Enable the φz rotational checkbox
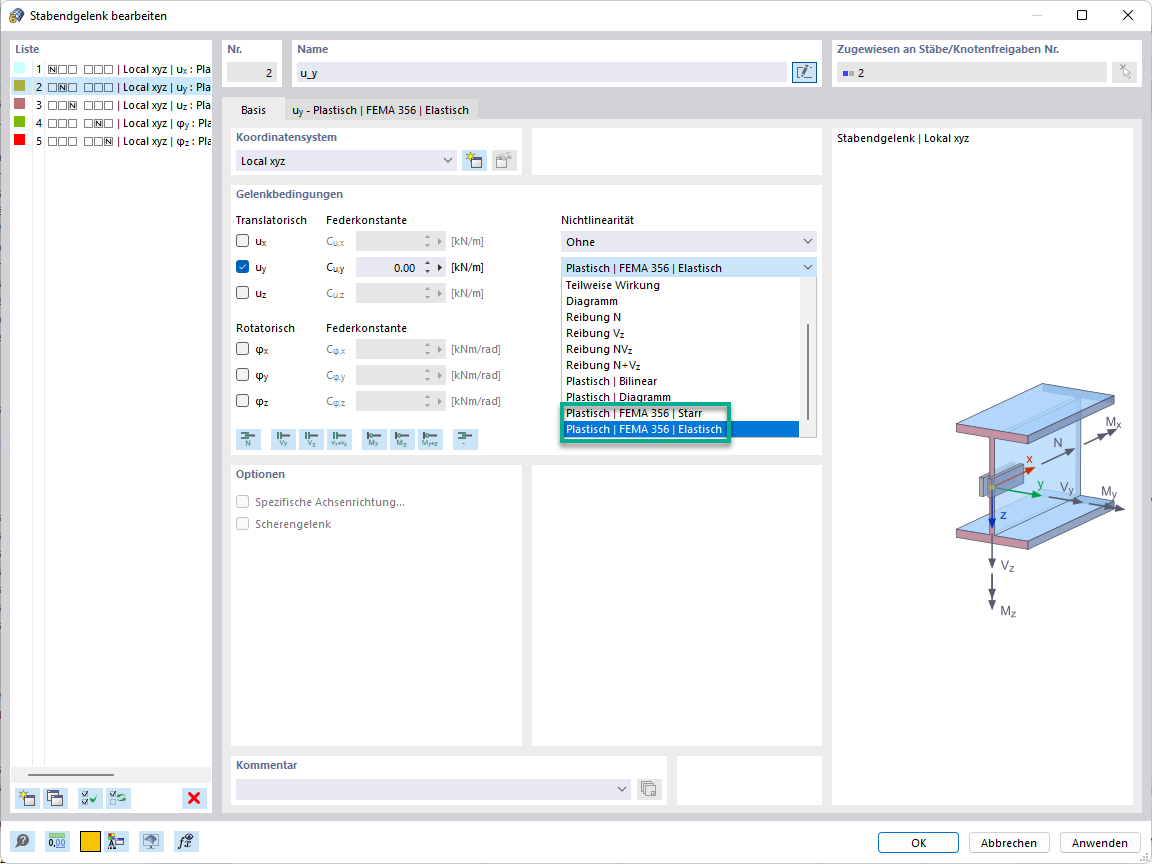 (x=242, y=400)
